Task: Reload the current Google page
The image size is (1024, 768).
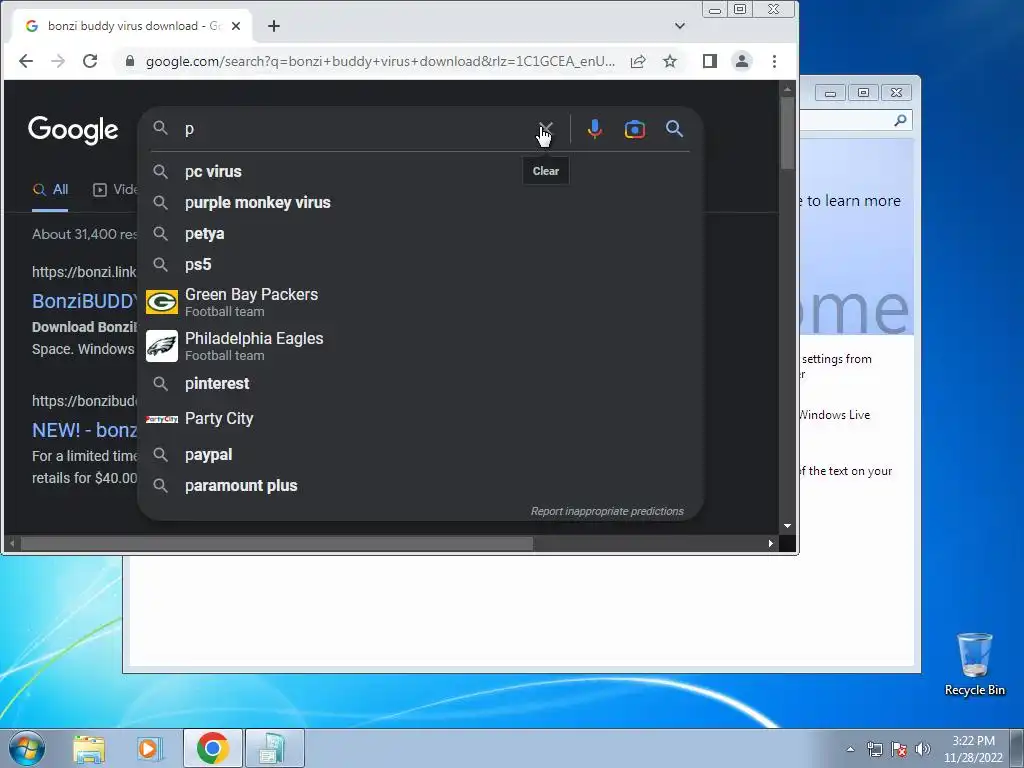Action: (90, 61)
